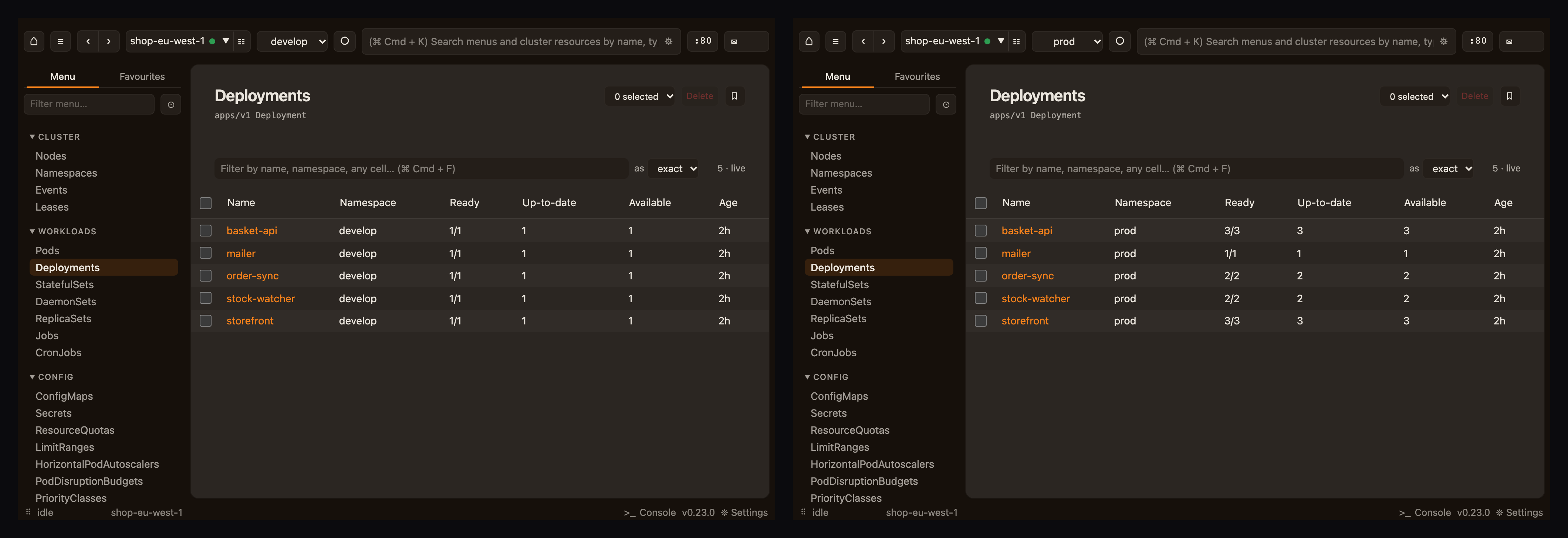Toggle the select-all checkbox in the prod table header
This screenshot has height=538, width=1568.
981,203
